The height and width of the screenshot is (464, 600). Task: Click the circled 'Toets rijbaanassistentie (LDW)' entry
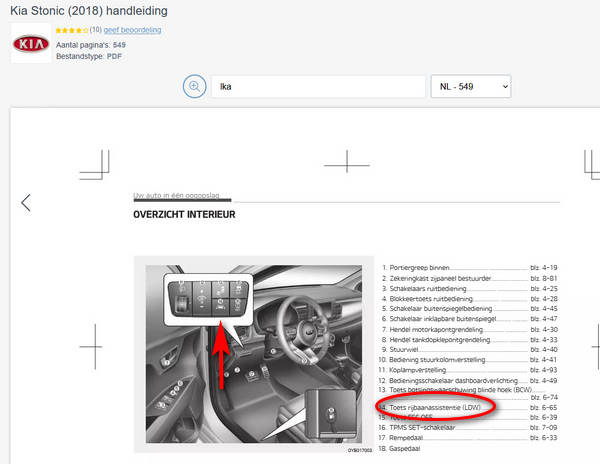pyautogui.click(x=430, y=408)
